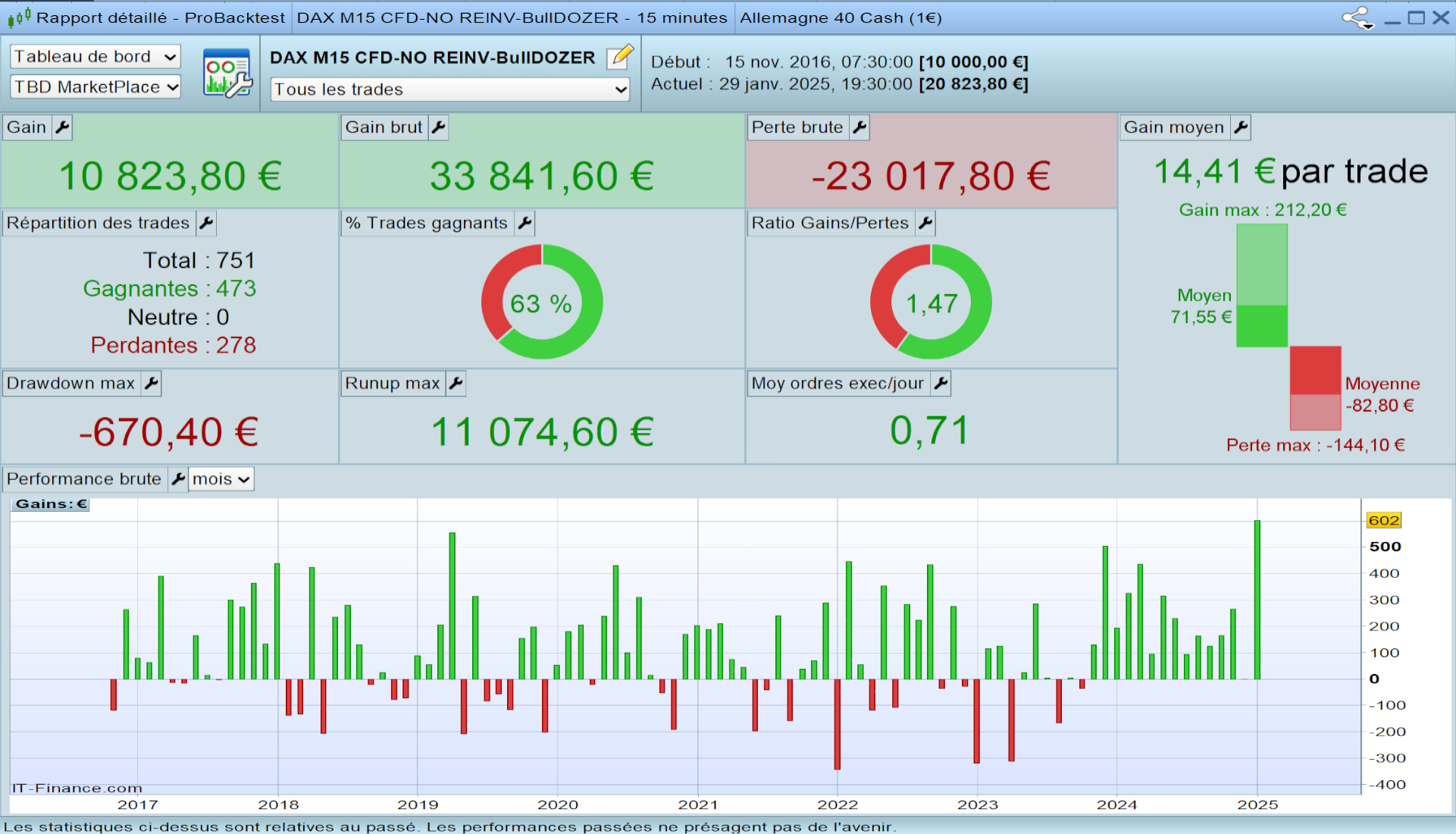Click wrench beside % Trades gagnants
This screenshot has height=834, width=1456.
524,223
